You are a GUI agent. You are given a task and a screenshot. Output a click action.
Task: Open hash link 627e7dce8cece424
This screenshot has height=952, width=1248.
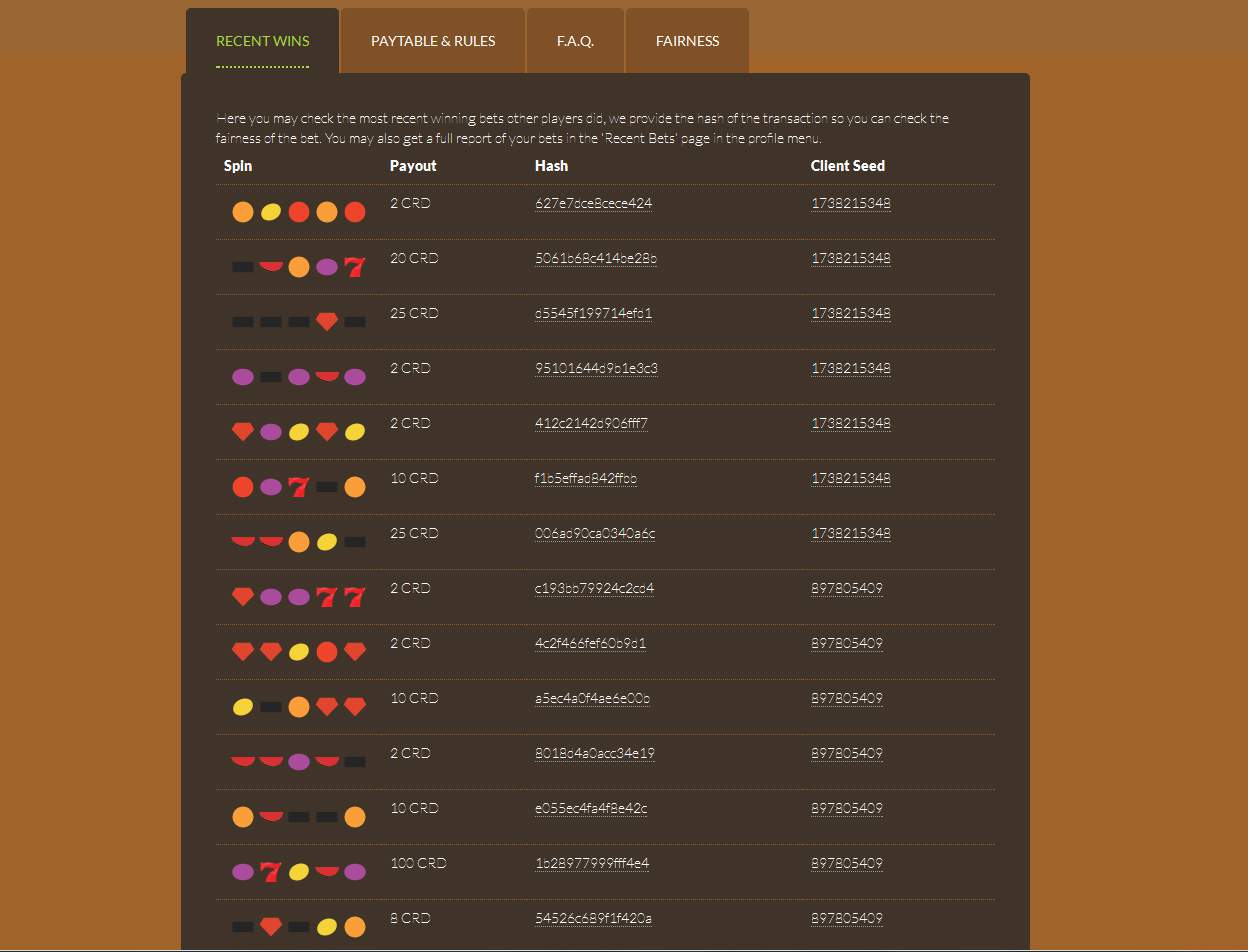(x=593, y=203)
